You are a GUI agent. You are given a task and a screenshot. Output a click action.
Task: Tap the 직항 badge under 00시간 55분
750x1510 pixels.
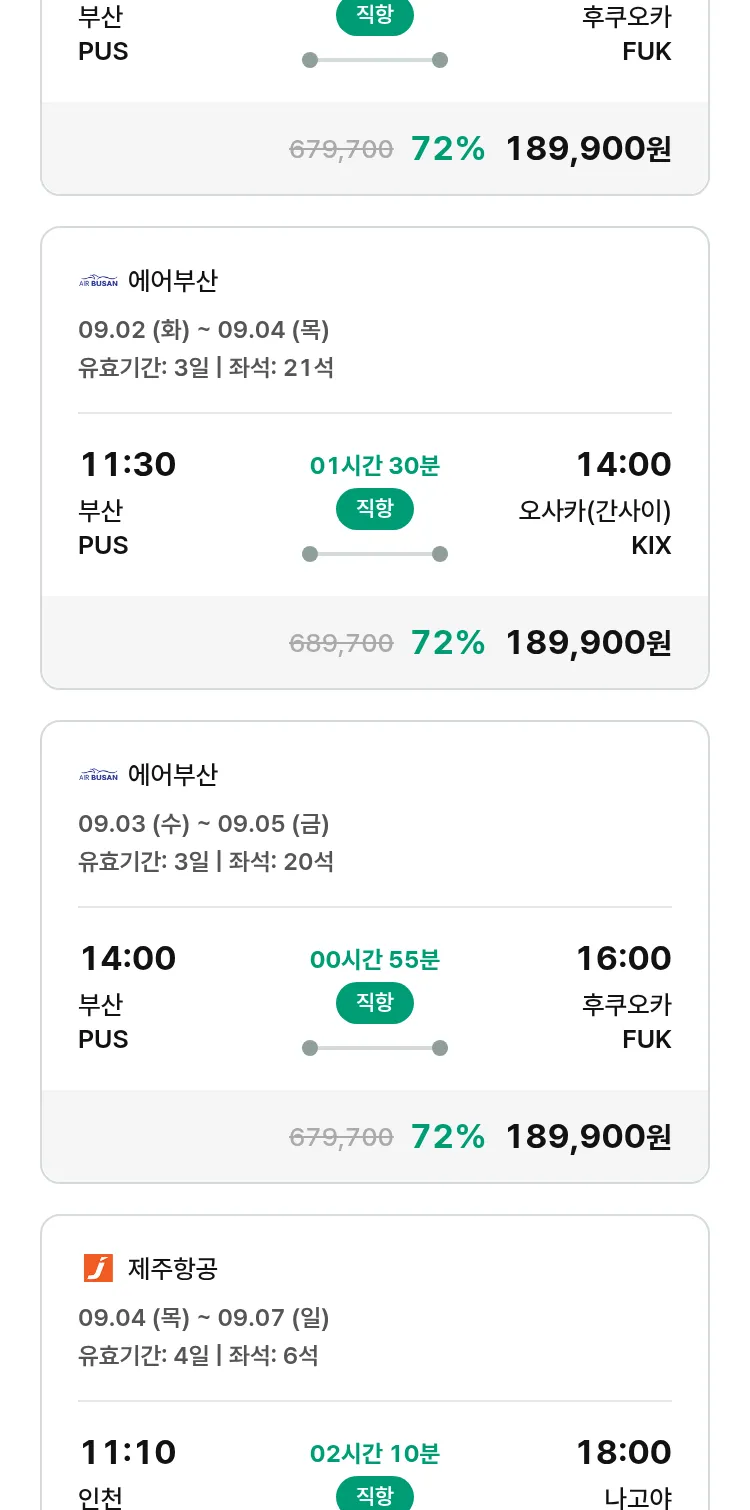(374, 1003)
